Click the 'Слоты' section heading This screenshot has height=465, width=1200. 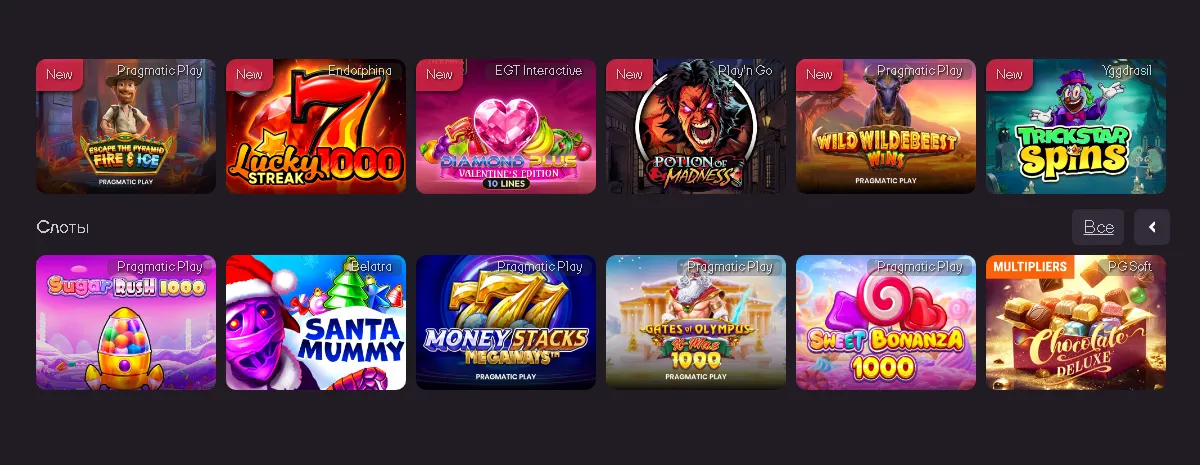[62, 228]
